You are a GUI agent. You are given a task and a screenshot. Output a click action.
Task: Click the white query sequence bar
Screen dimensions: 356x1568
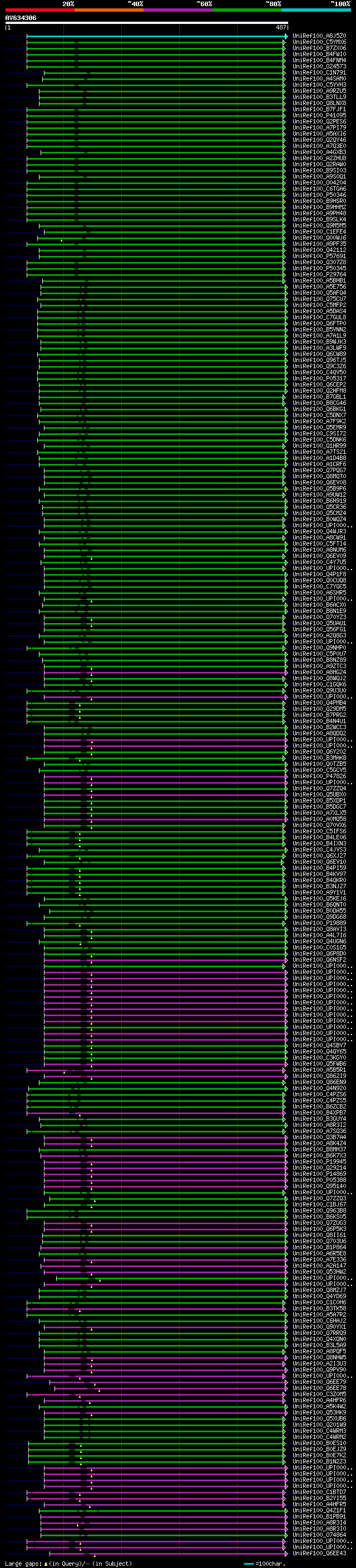click(x=147, y=23)
